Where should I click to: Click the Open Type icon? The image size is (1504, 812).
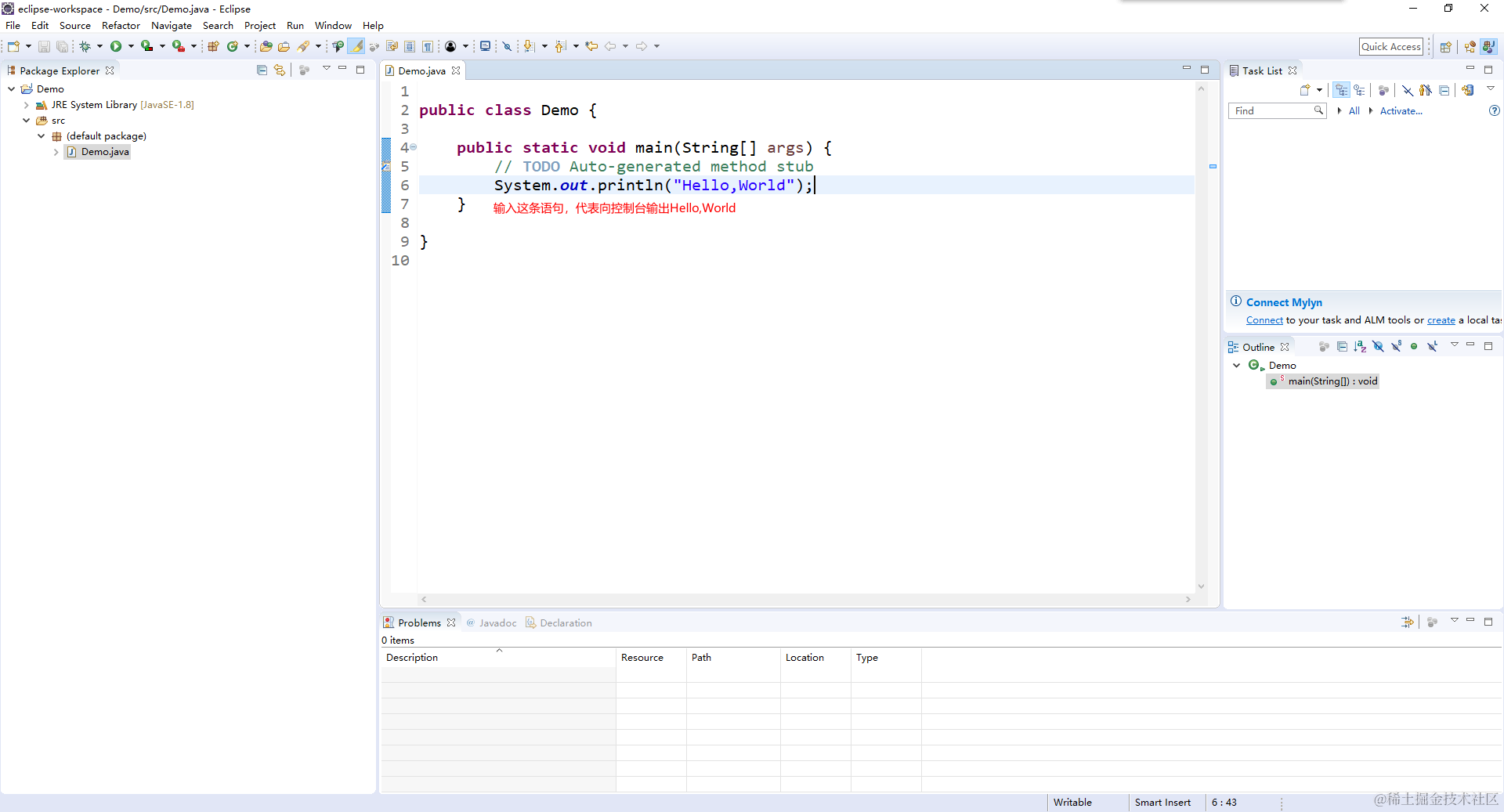point(266,46)
